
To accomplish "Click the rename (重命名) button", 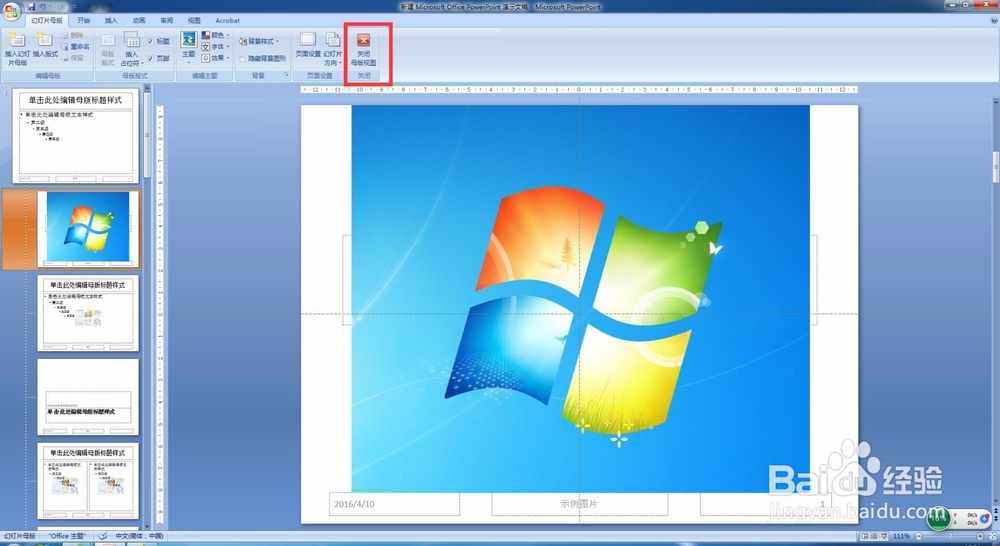I will pyautogui.click(x=75, y=47).
